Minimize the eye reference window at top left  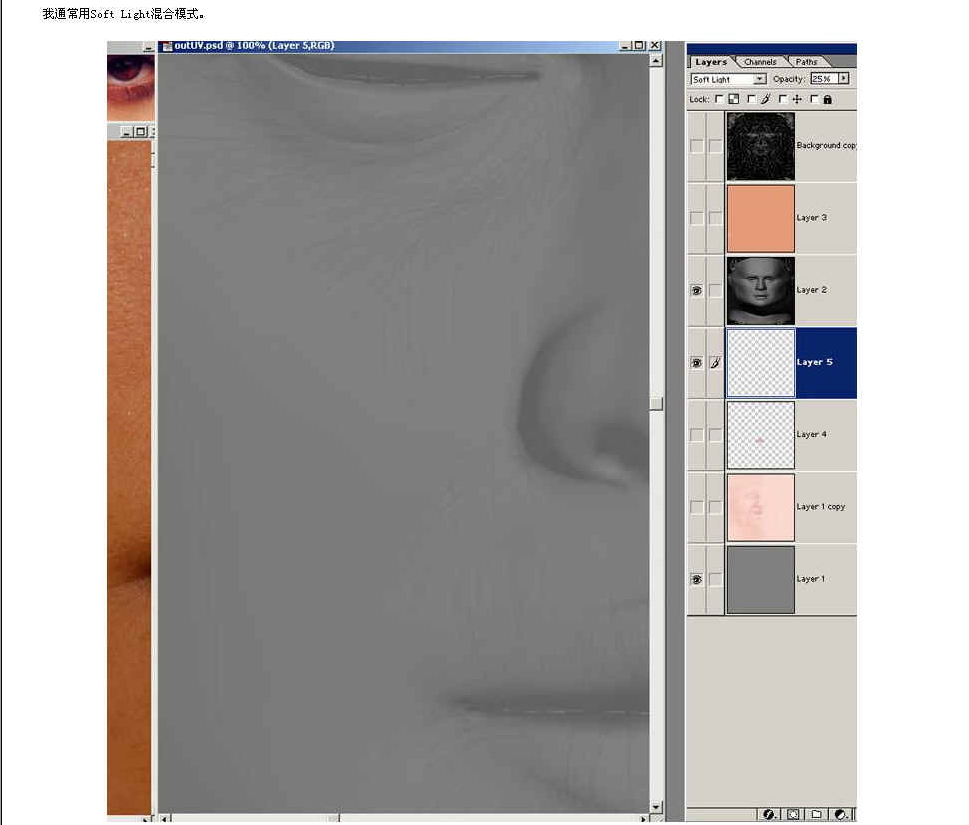[x=148, y=47]
